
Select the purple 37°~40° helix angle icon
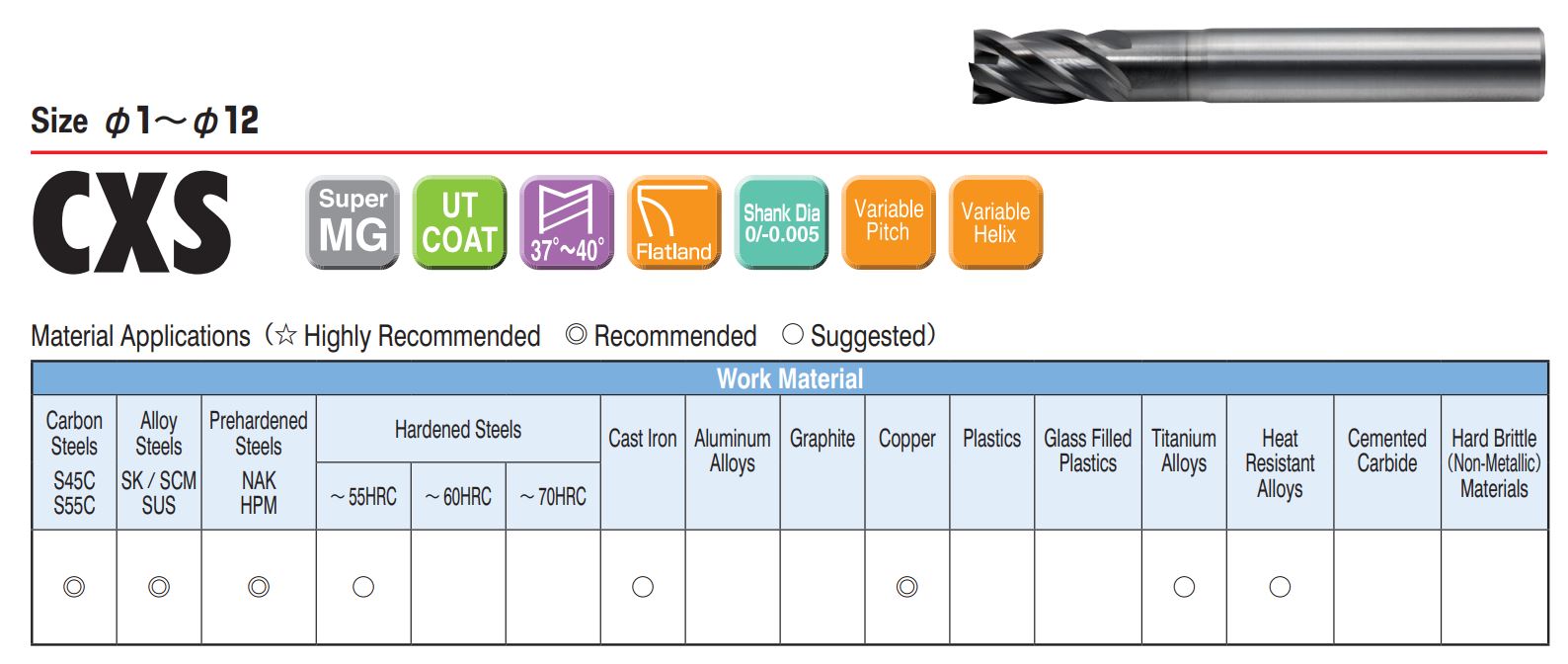(567, 222)
